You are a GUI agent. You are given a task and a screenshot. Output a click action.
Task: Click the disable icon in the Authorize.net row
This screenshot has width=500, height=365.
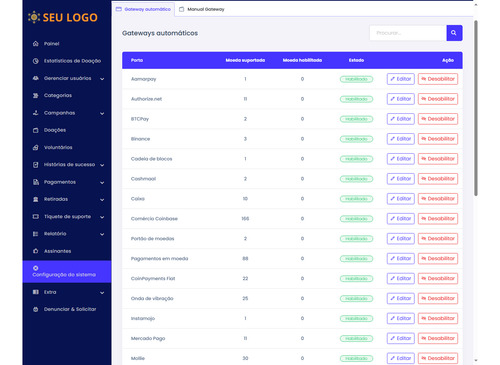pos(424,99)
